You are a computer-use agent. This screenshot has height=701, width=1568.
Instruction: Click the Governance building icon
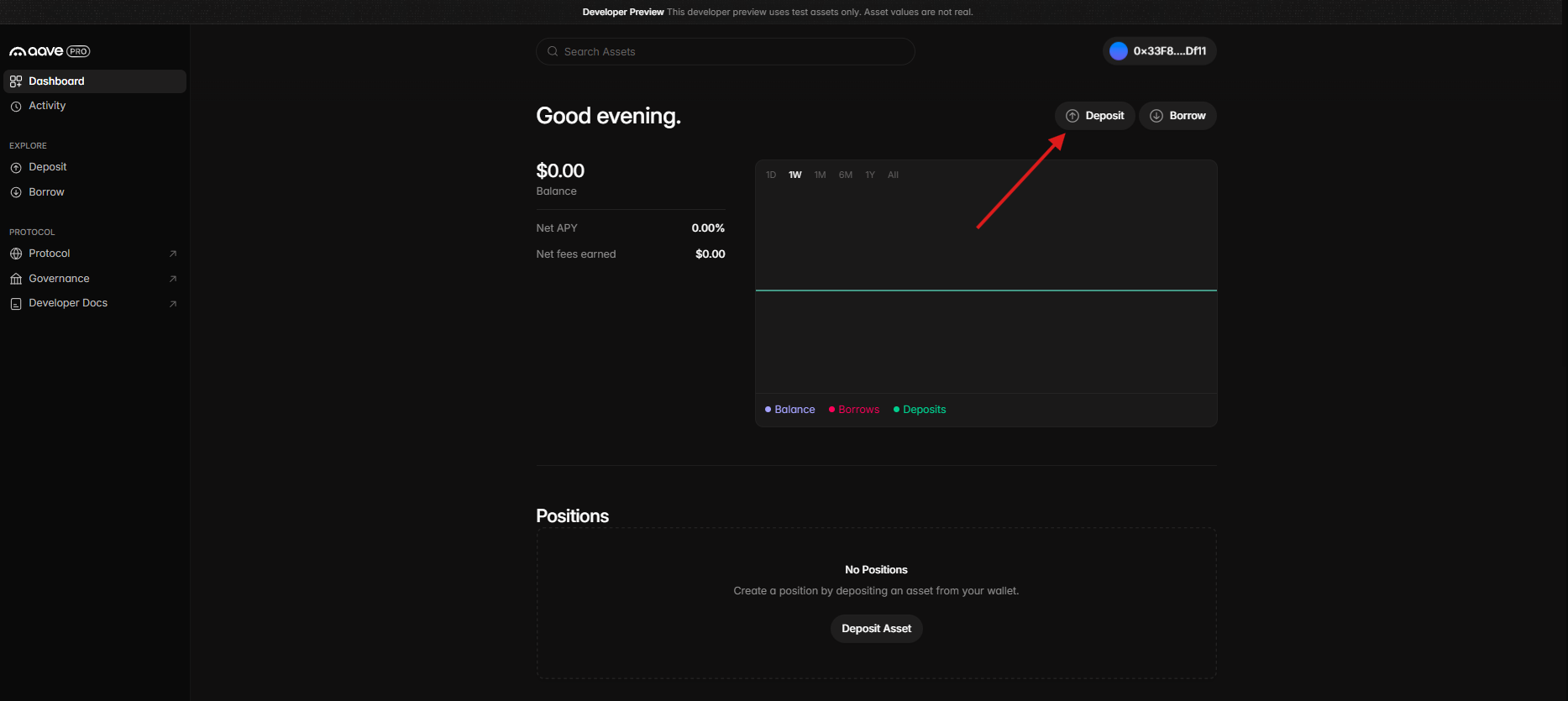coord(16,279)
